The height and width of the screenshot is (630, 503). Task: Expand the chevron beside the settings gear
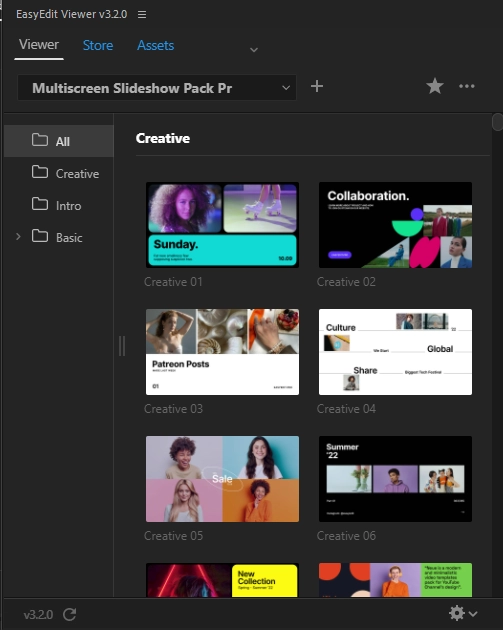473,614
